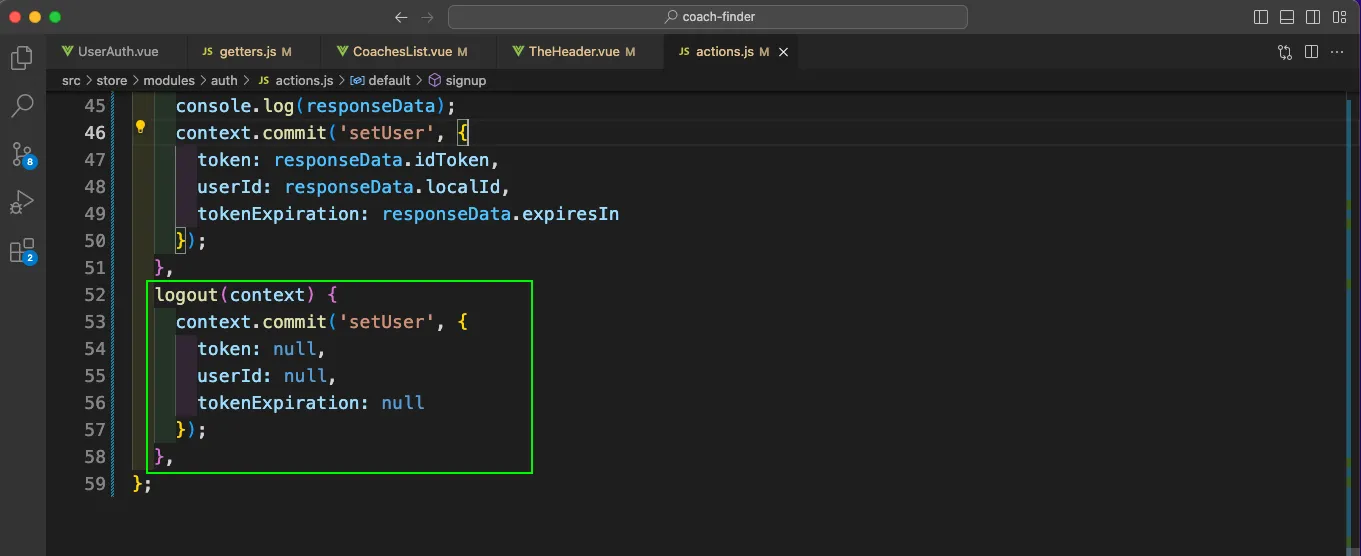
Task: Toggle the bottom panel layout icon
Action: [x=1287, y=17]
